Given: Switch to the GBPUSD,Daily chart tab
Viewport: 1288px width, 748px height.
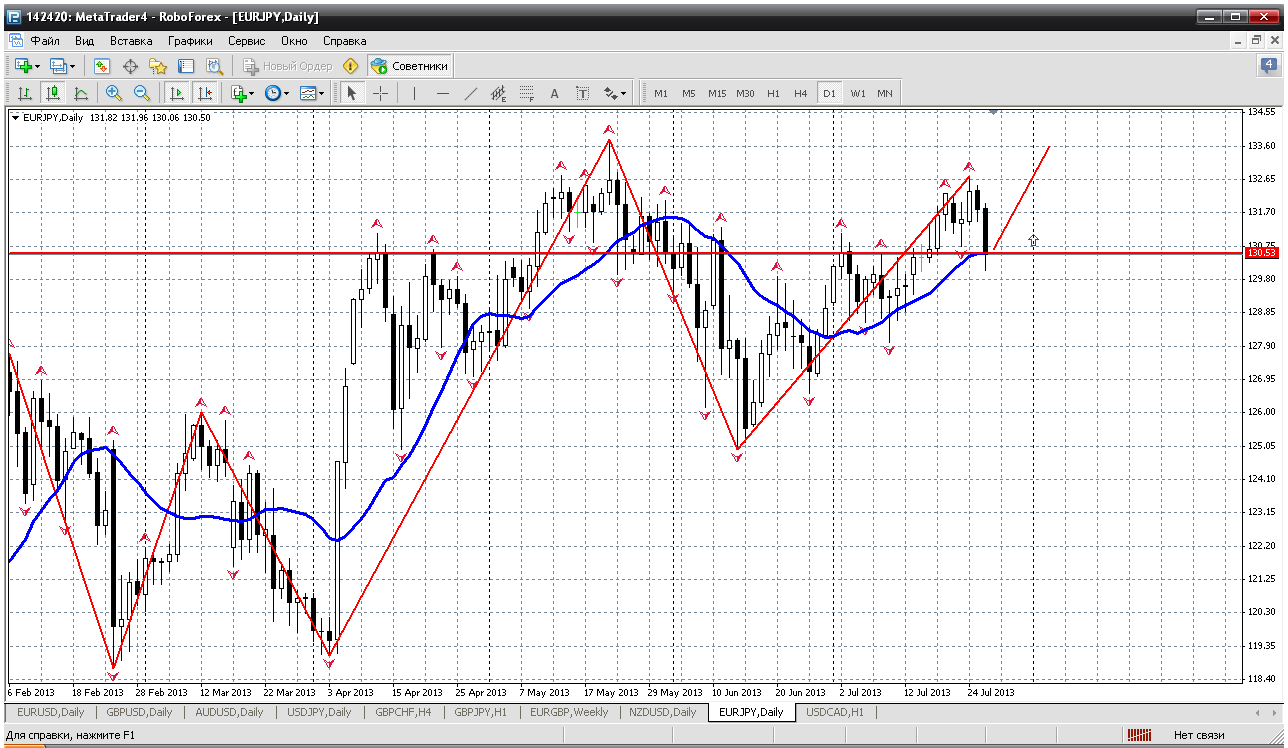Looking at the screenshot, I should tap(138, 712).
